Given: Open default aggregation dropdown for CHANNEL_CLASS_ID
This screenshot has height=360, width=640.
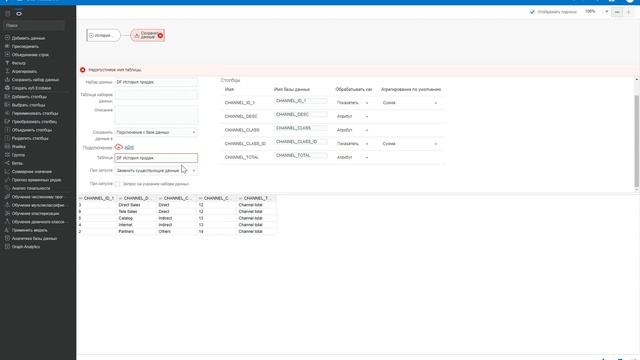Looking at the screenshot, I should [410, 144].
